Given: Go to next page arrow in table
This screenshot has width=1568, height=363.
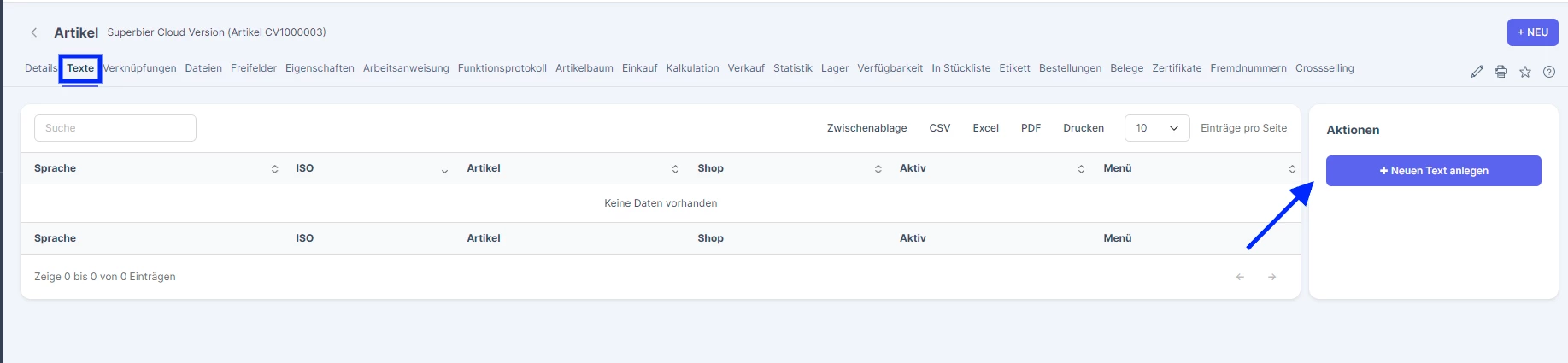Looking at the screenshot, I should [x=1271, y=277].
